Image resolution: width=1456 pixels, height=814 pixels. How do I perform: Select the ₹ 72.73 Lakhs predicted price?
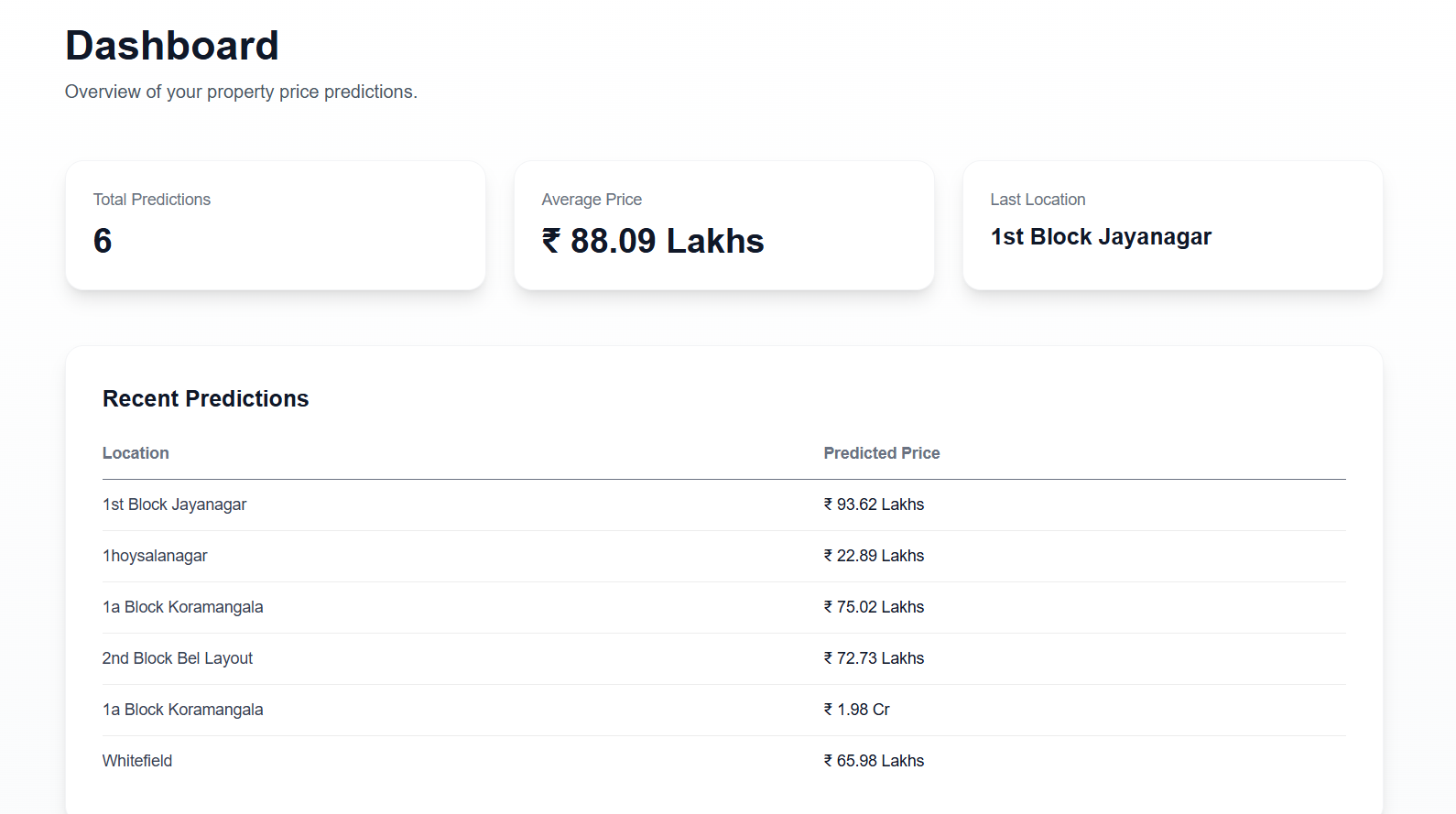[874, 658]
